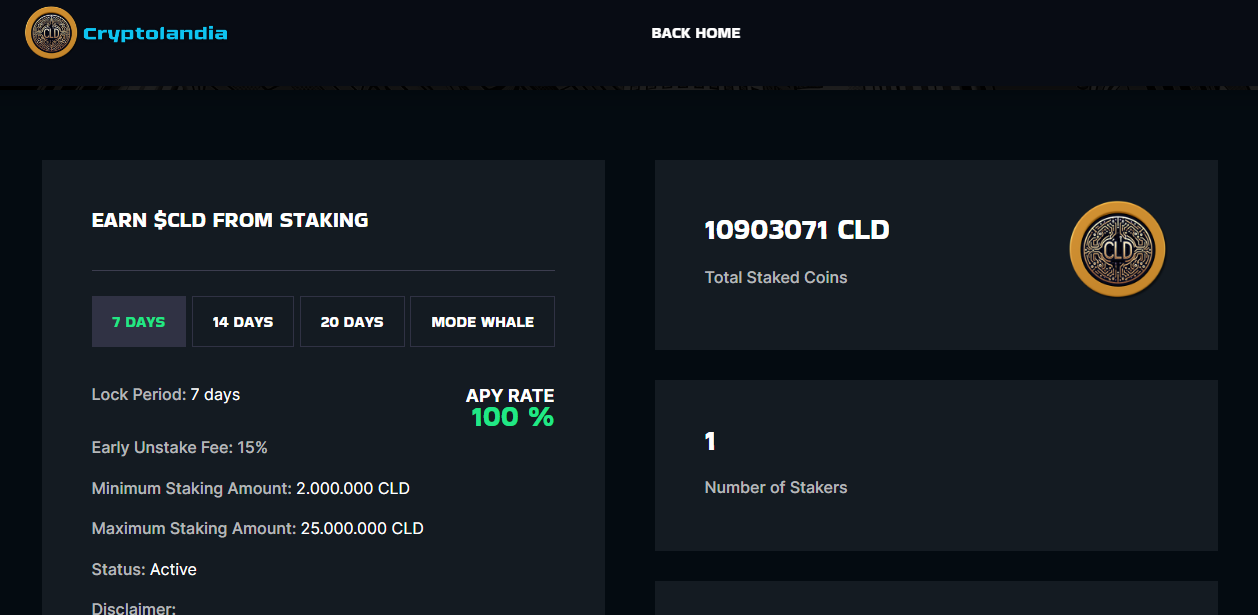Click the Total Staked Coins label
This screenshot has height=615, width=1258.
click(775, 277)
